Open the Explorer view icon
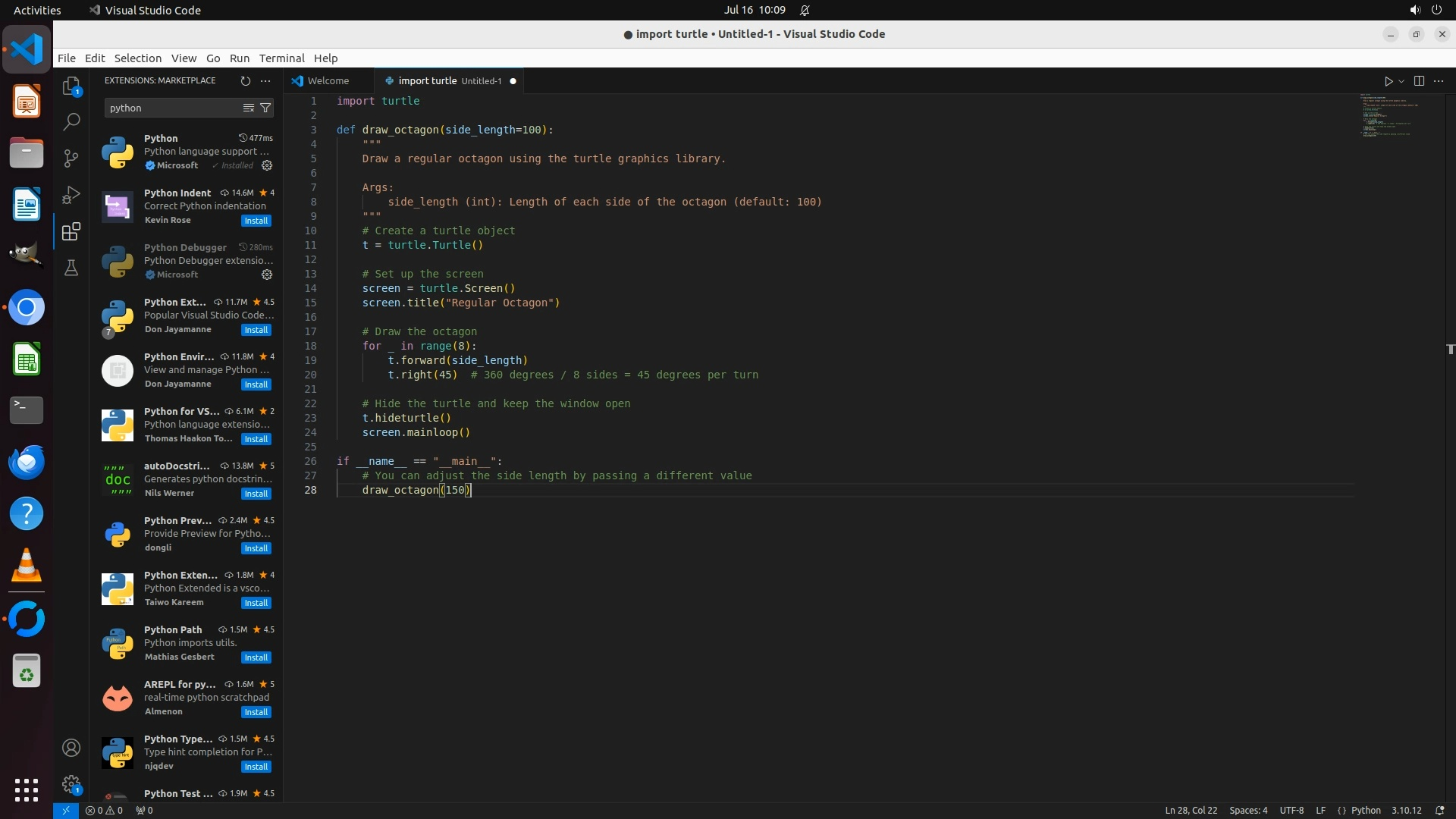This screenshot has width=1456, height=819. 71,86
